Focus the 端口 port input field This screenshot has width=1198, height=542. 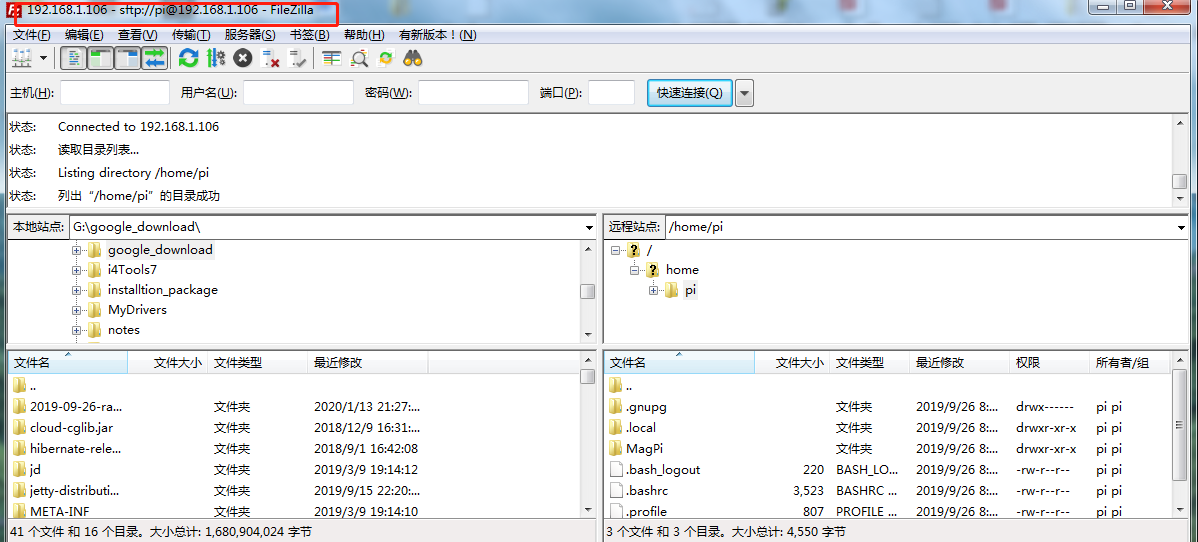(611, 92)
